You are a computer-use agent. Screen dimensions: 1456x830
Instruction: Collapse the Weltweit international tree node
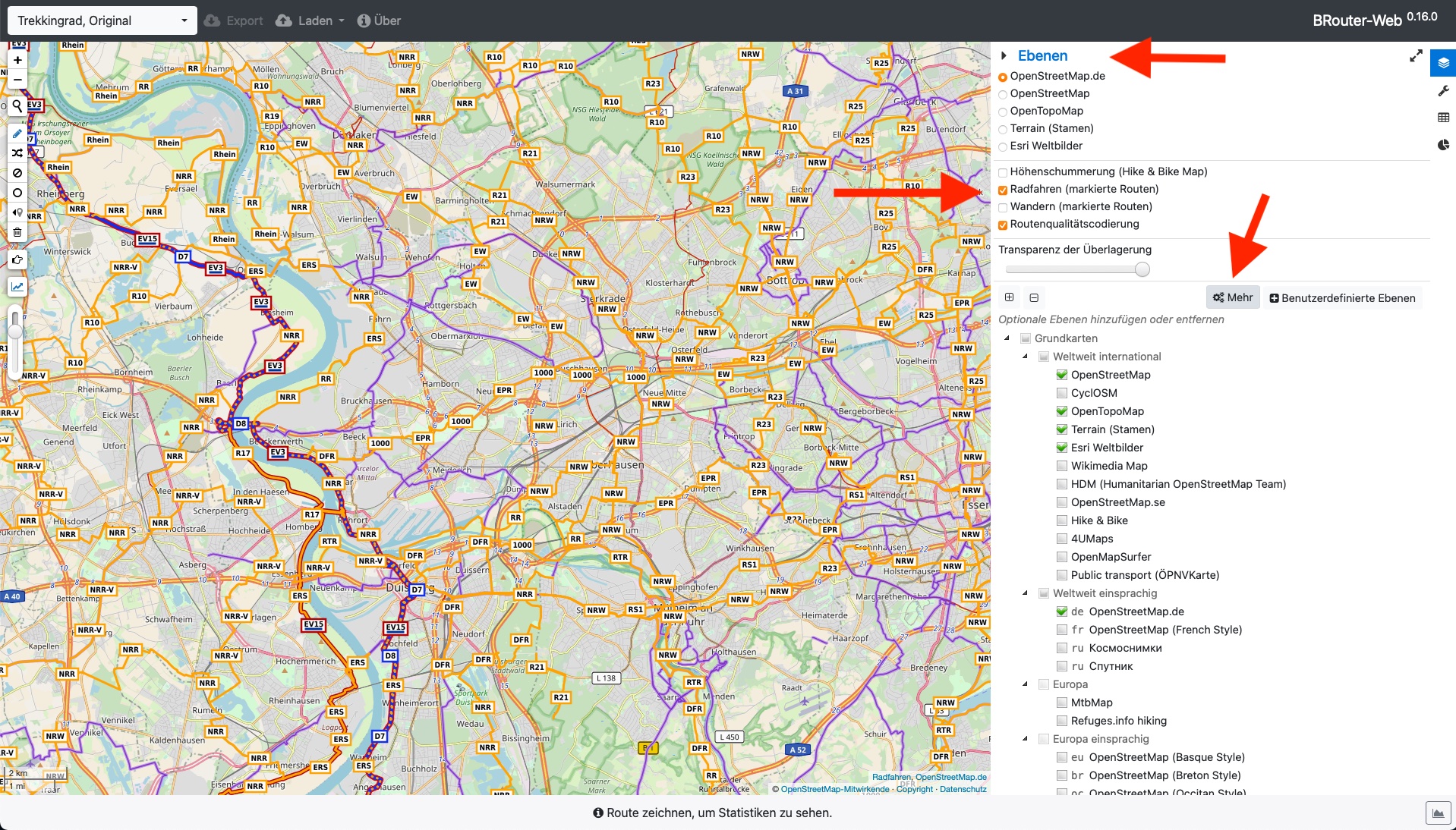coord(1026,357)
